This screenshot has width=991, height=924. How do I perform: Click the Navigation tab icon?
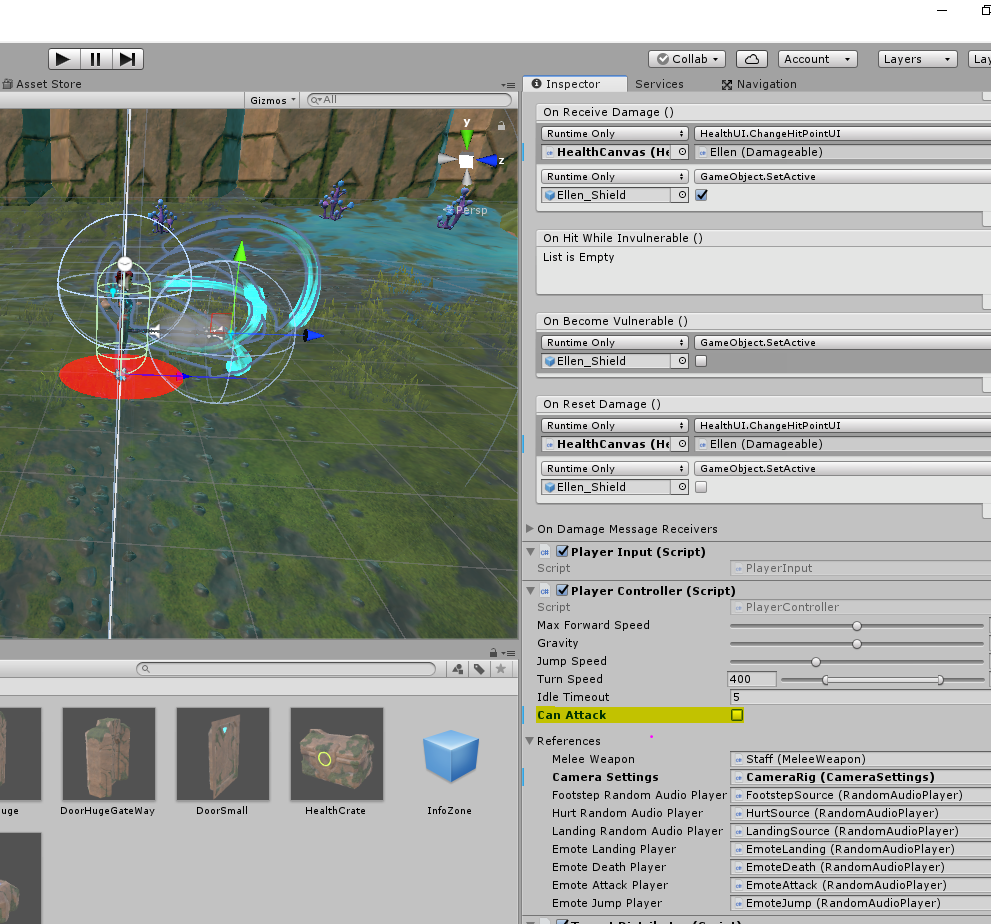point(727,85)
